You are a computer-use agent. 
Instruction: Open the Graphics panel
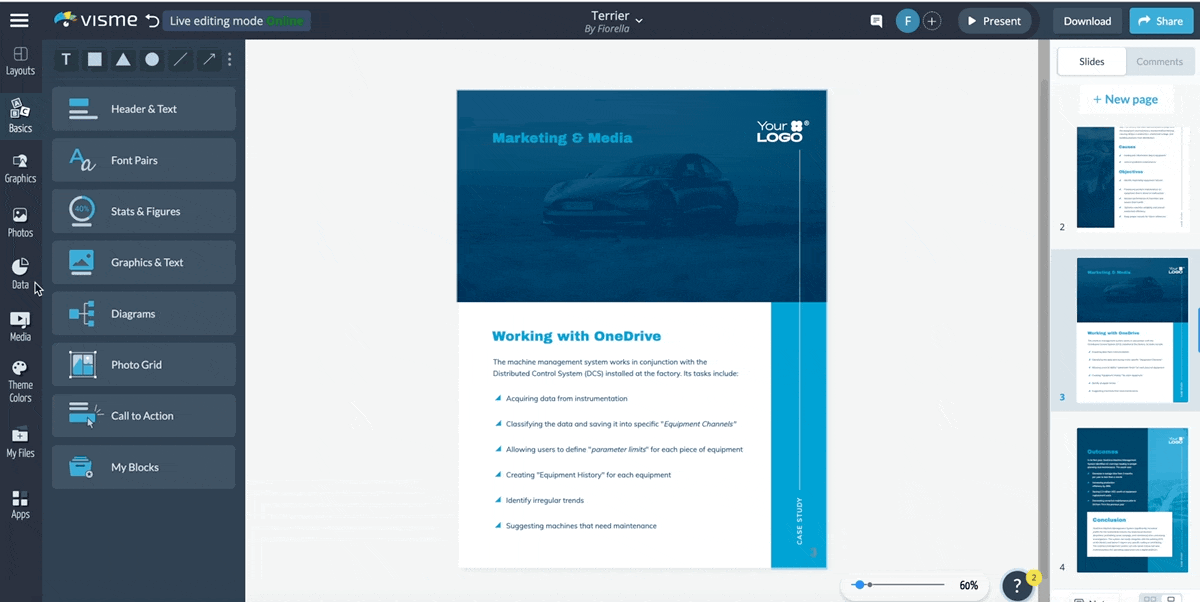20,167
